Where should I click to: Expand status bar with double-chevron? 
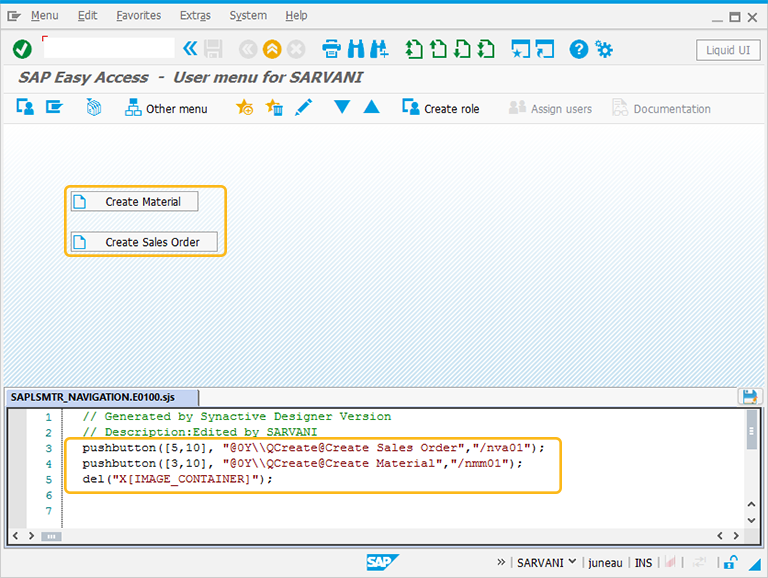click(501, 562)
